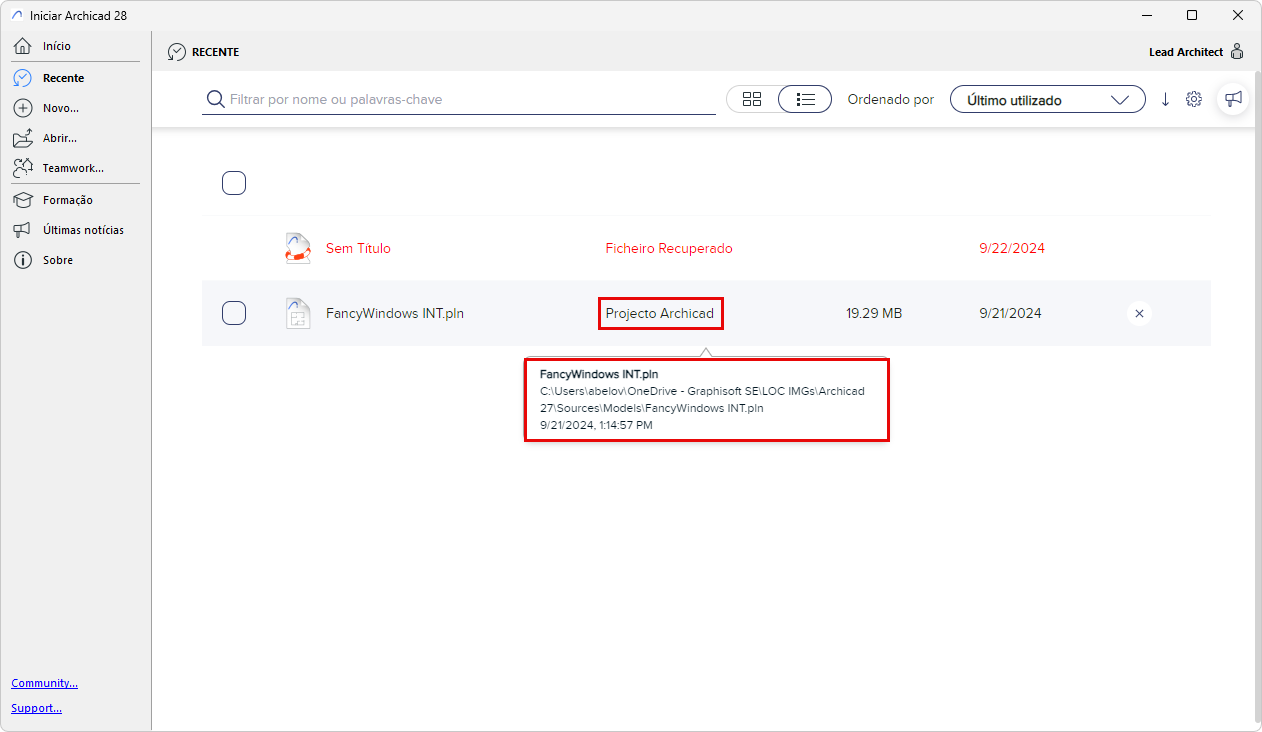Open the Sobre about section
Screen dimensions: 1262x732
(57, 260)
